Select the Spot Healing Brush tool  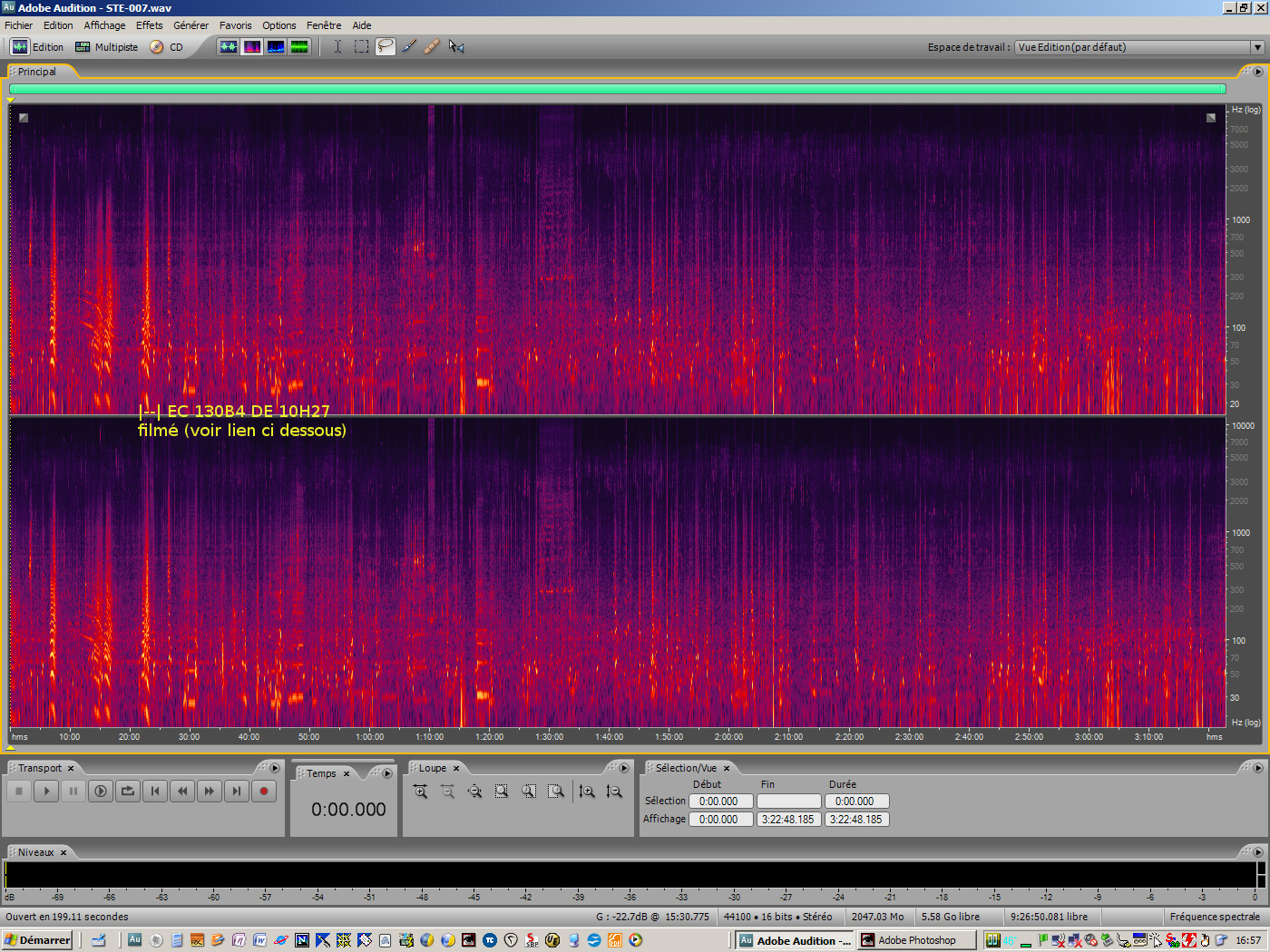point(432,46)
